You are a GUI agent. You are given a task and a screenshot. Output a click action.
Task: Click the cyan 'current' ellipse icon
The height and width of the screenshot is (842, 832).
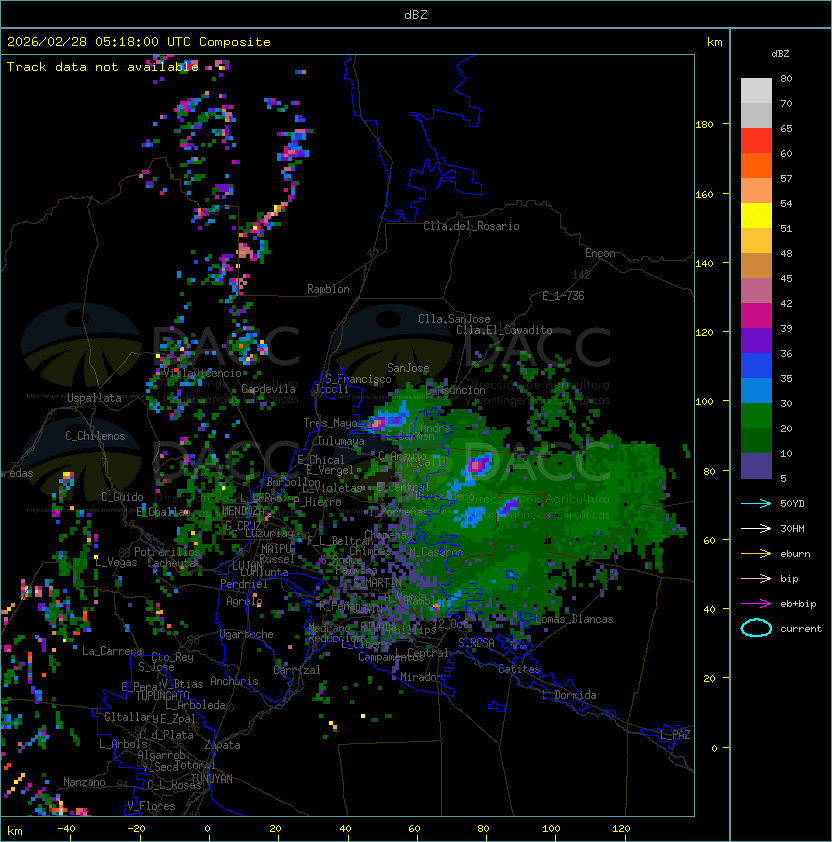[x=756, y=628]
